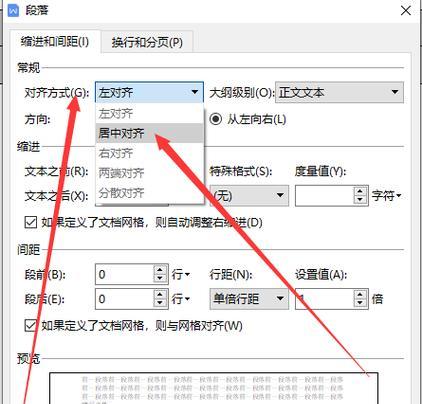The width and height of the screenshot is (422, 404).
Task: Close the 段落 dialog window
Action: point(406,11)
